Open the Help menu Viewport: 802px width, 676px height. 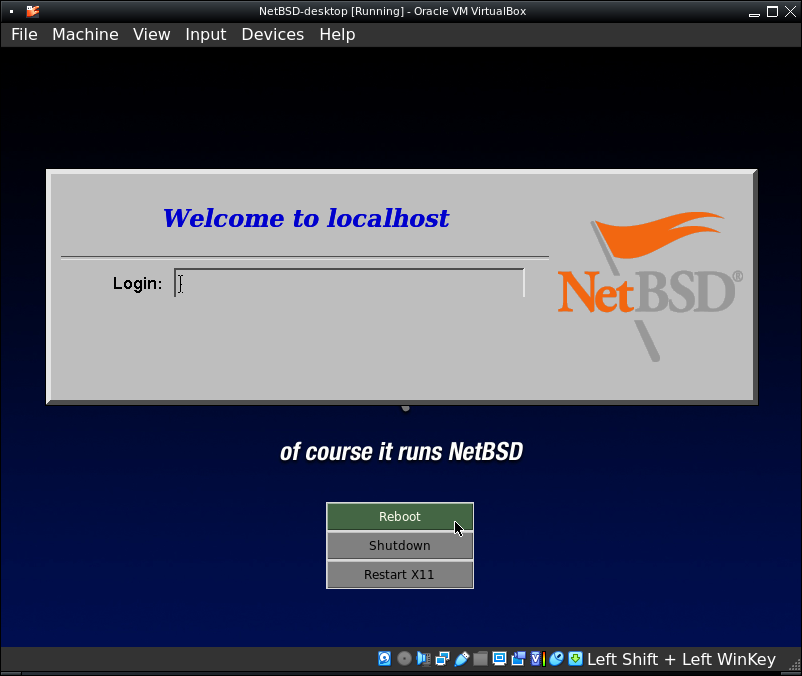tap(337, 34)
